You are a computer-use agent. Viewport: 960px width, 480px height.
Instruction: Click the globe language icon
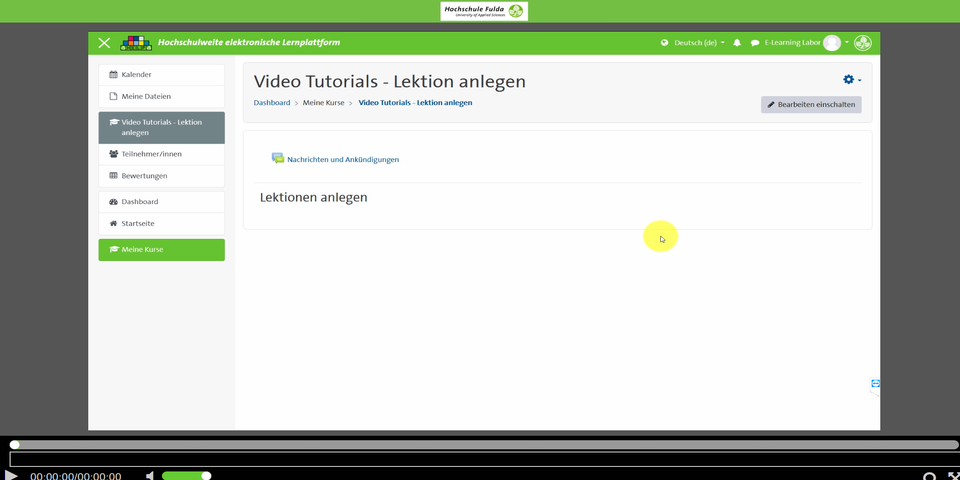point(664,43)
